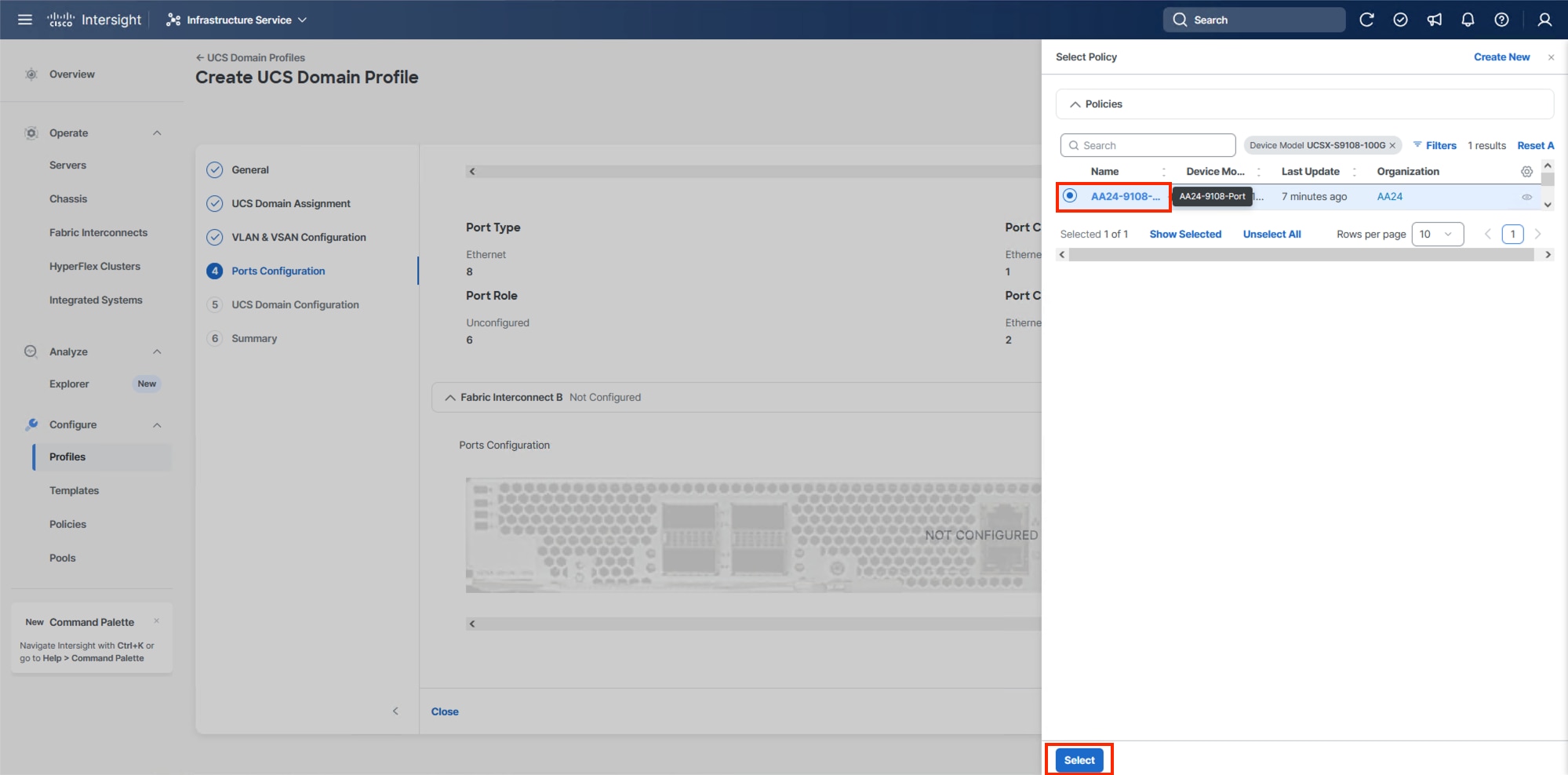Preview the policy using the eye icon
The height and width of the screenshot is (775, 1568).
(x=1526, y=196)
